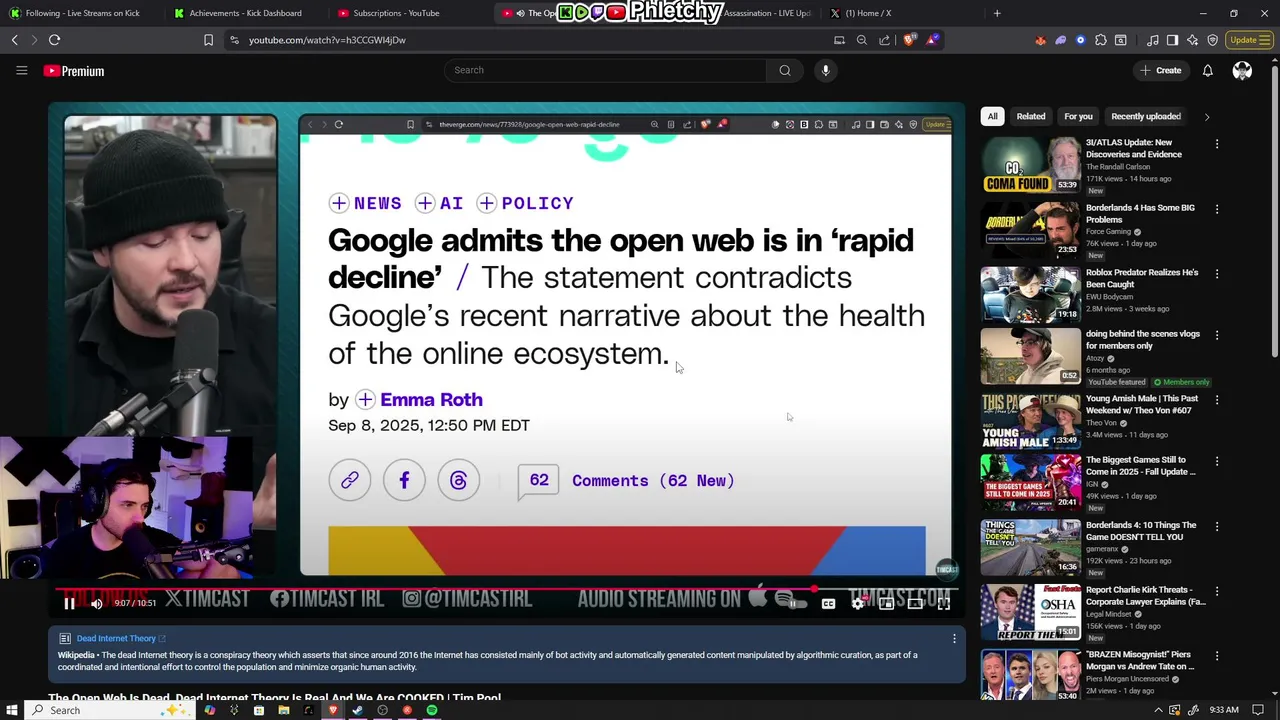The image size is (1280, 720).
Task: Open options for Biggest Games Still to Come video
Action: pyautogui.click(x=1217, y=461)
